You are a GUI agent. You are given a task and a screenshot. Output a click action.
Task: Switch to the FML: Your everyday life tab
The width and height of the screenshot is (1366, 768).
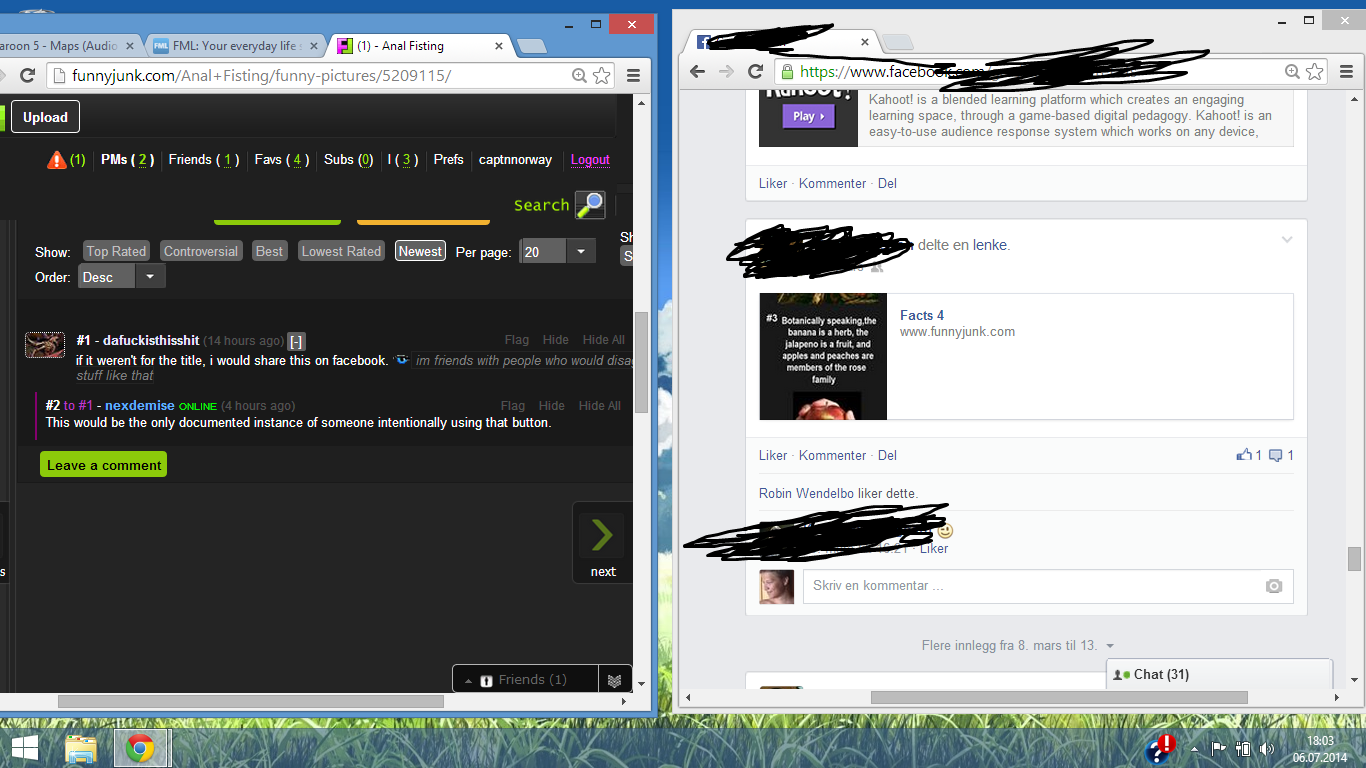pos(238,46)
